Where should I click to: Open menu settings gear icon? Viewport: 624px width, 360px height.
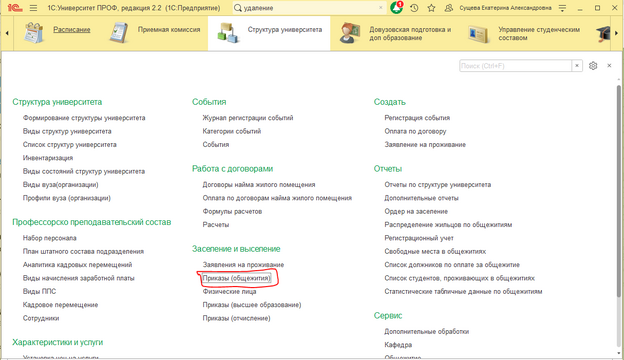pos(593,66)
